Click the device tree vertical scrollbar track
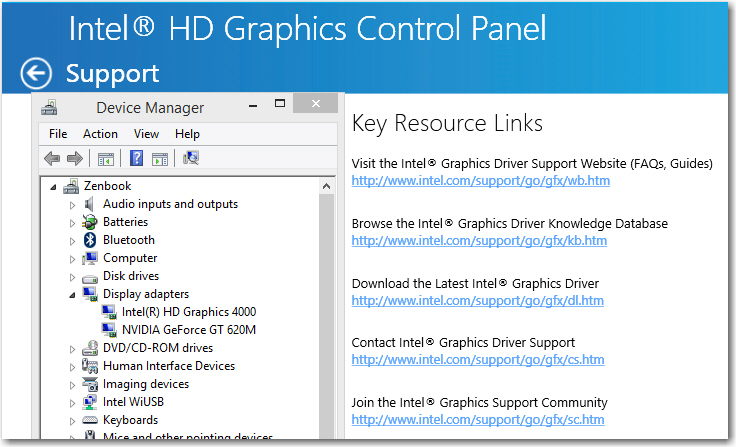 [x=327, y=317]
